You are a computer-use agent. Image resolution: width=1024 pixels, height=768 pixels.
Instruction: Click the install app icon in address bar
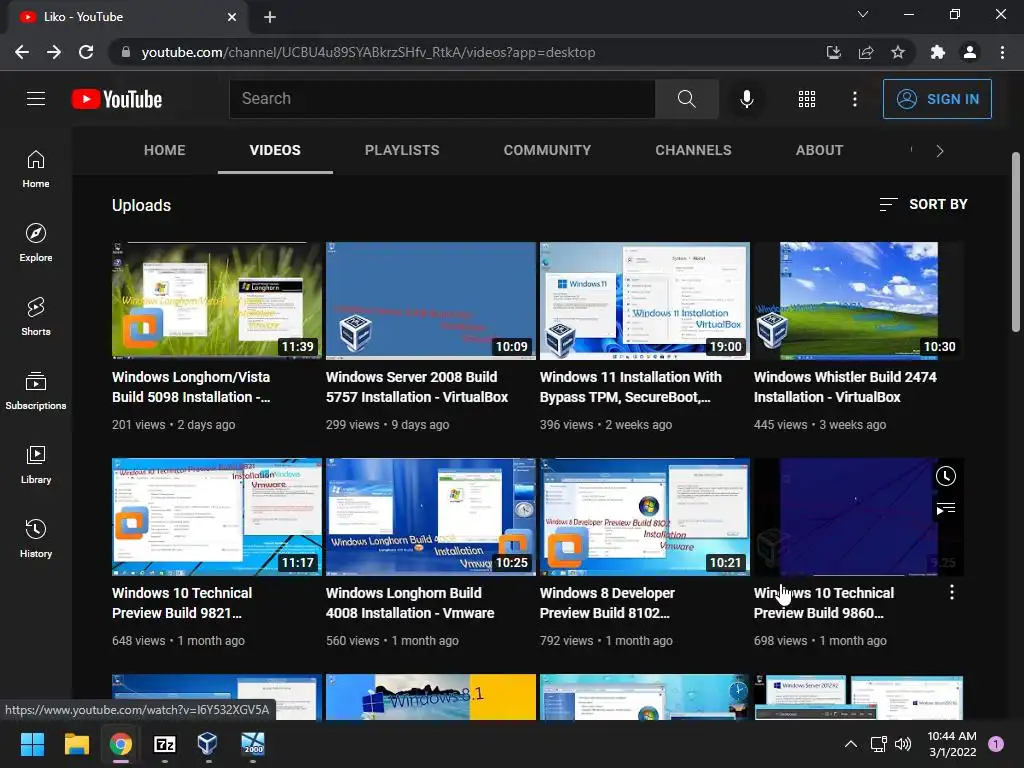pos(833,52)
